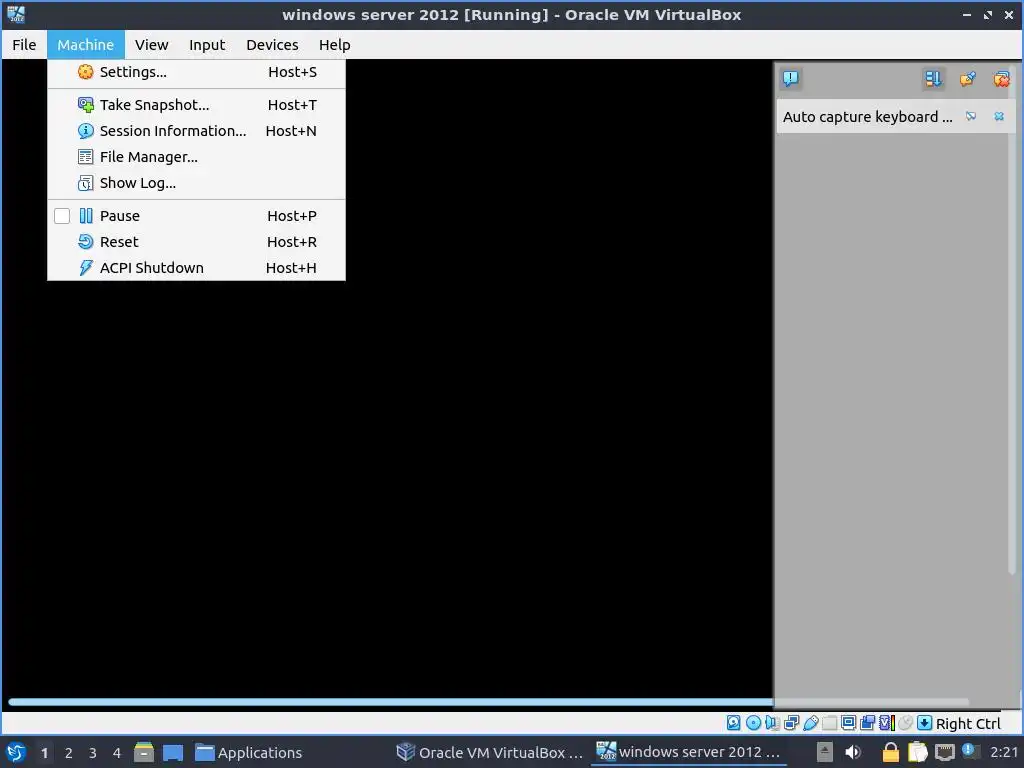The image size is (1024, 768).
Task: Select Show Log menu entry
Action: (x=196, y=183)
